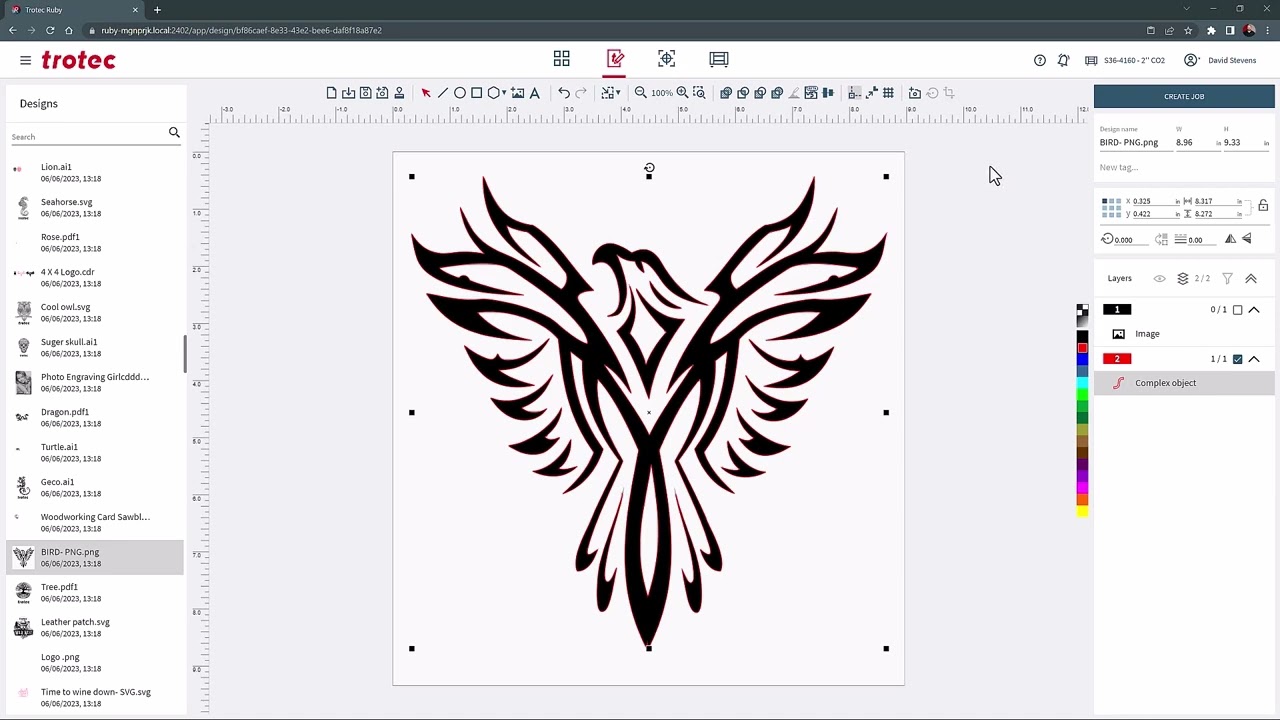Select the Polygon drawing tool
Screen dimensions: 1280x720
(493, 93)
